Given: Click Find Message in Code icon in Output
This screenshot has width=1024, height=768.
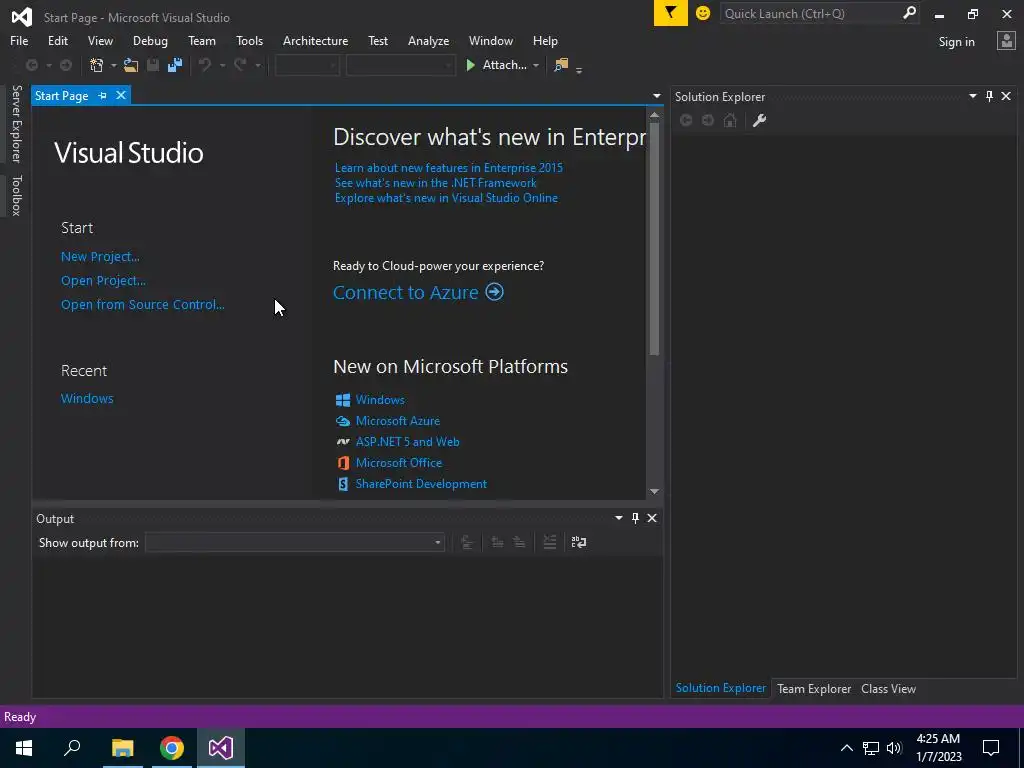Looking at the screenshot, I should pos(467,542).
